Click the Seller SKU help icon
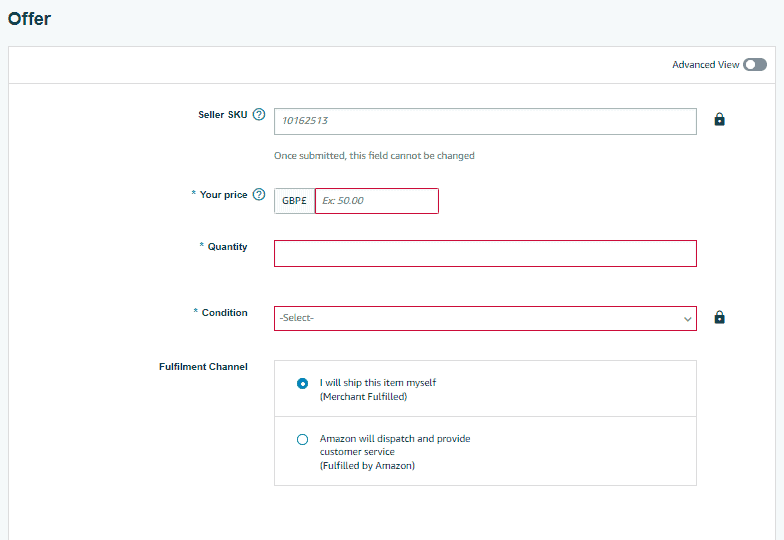784x540 pixels. (258, 114)
